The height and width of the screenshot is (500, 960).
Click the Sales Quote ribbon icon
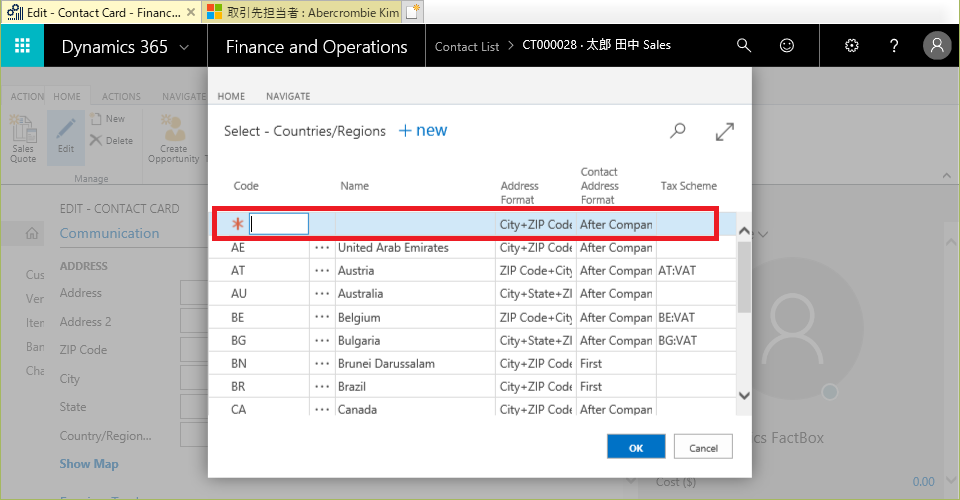(22, 138)
